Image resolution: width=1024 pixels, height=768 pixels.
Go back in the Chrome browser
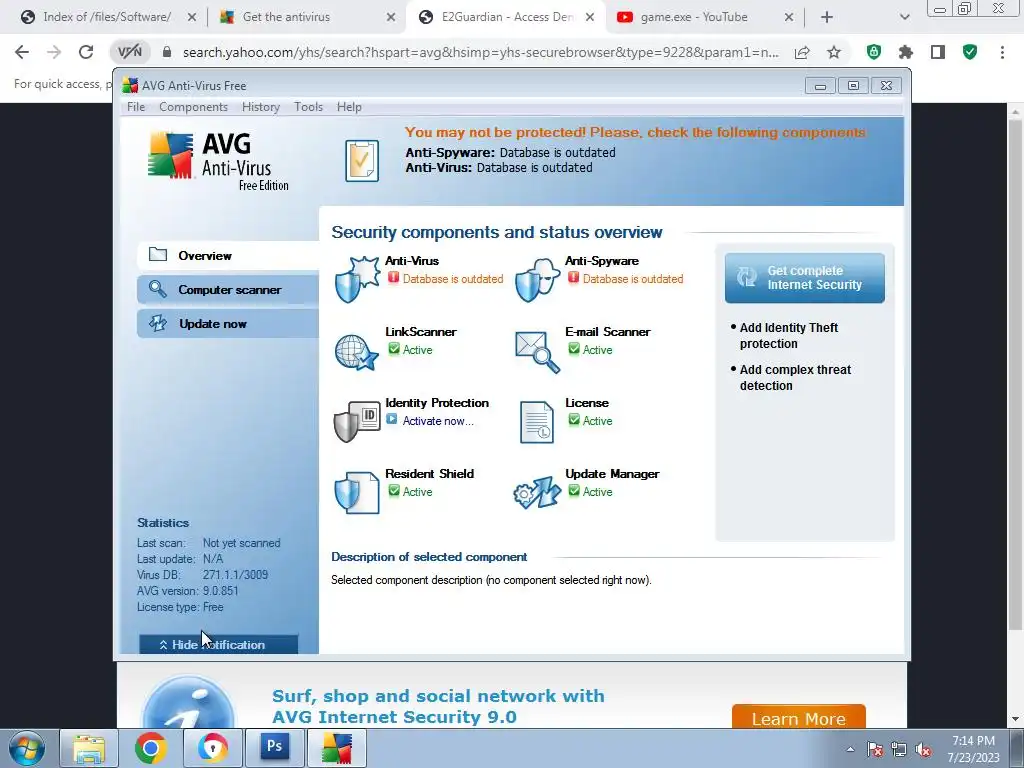[x=22, y=52]
